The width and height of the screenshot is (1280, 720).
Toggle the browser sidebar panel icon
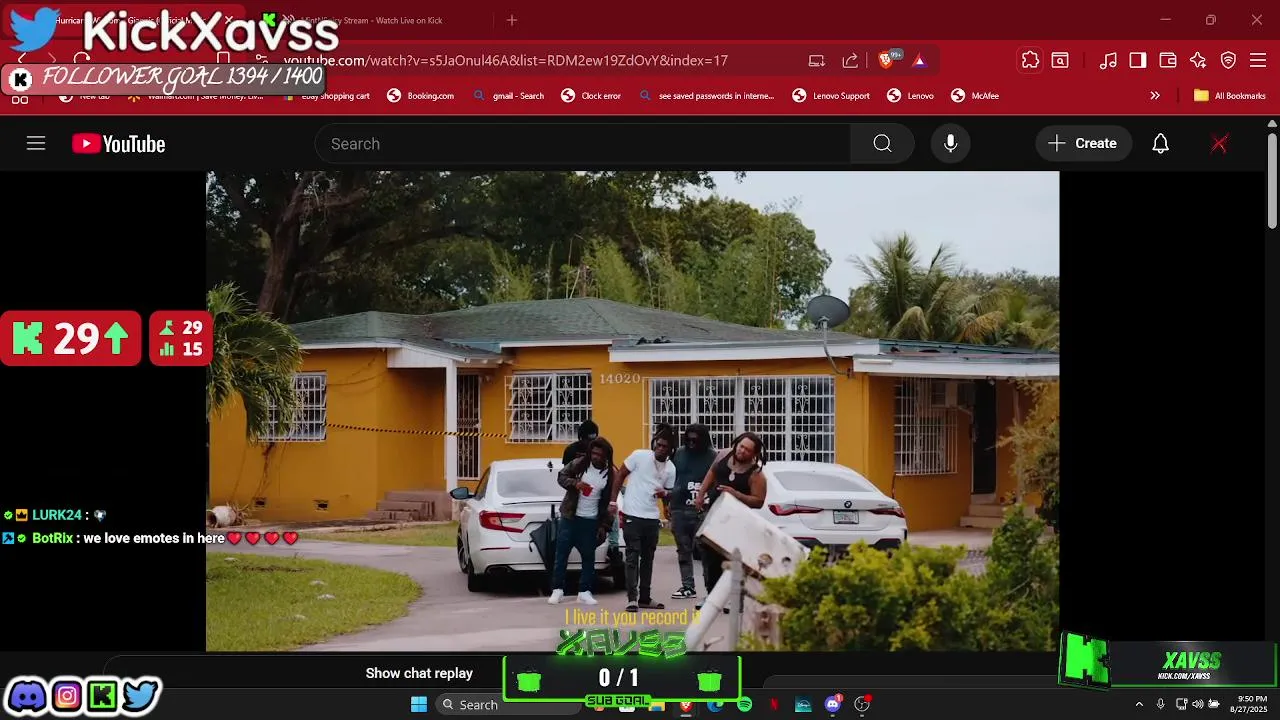[1138, 60]
